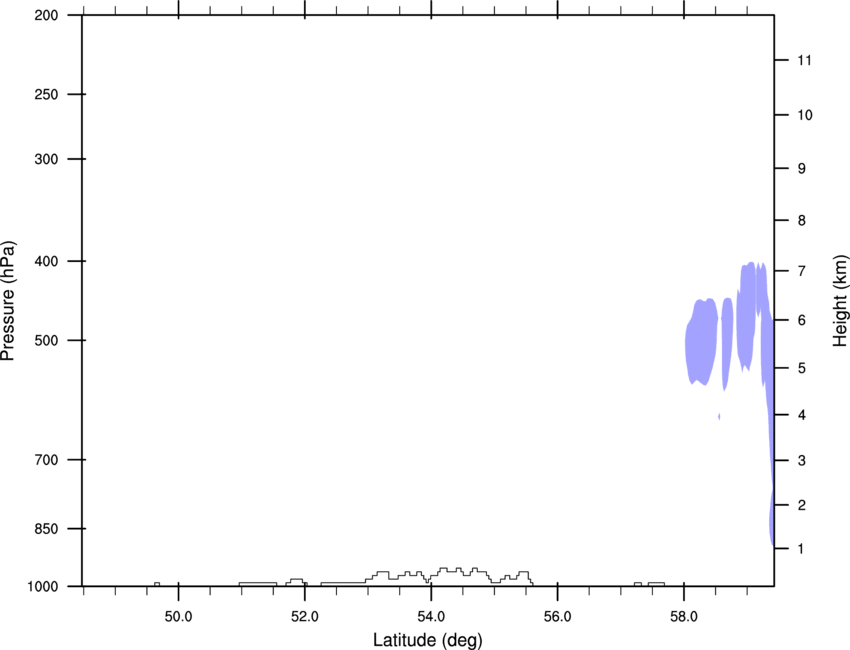Click the 11 km height label
Screen dimensions: 850x650
[805, 60]
